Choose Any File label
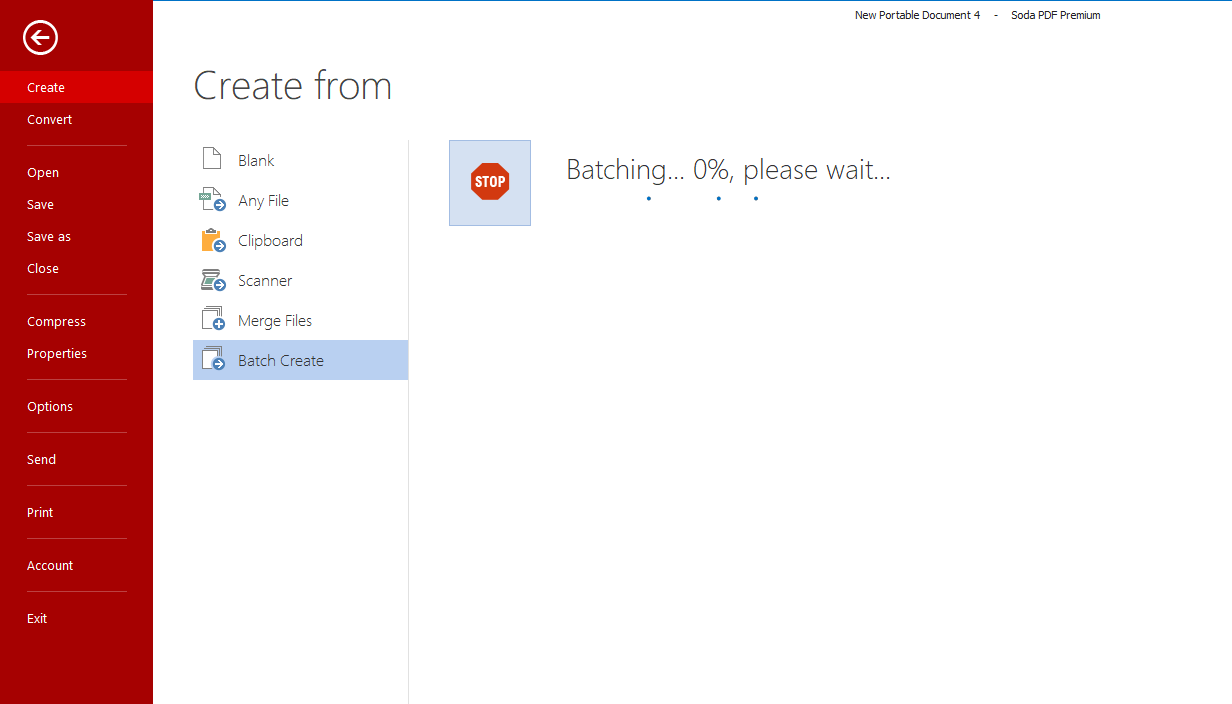 pyautogui.click(x=263, y=200)
